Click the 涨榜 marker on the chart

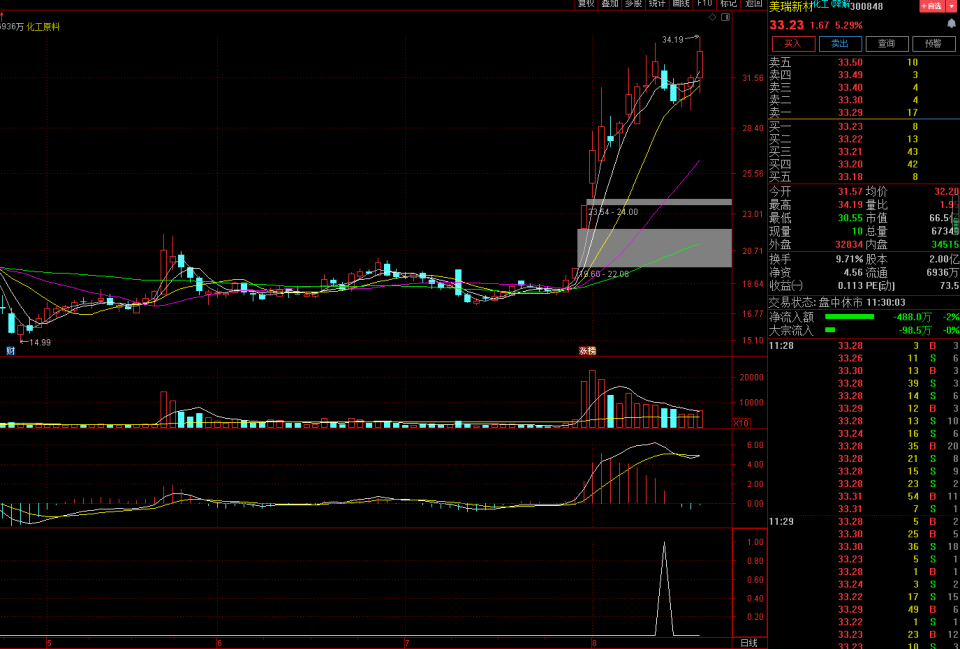coord(587,351)
